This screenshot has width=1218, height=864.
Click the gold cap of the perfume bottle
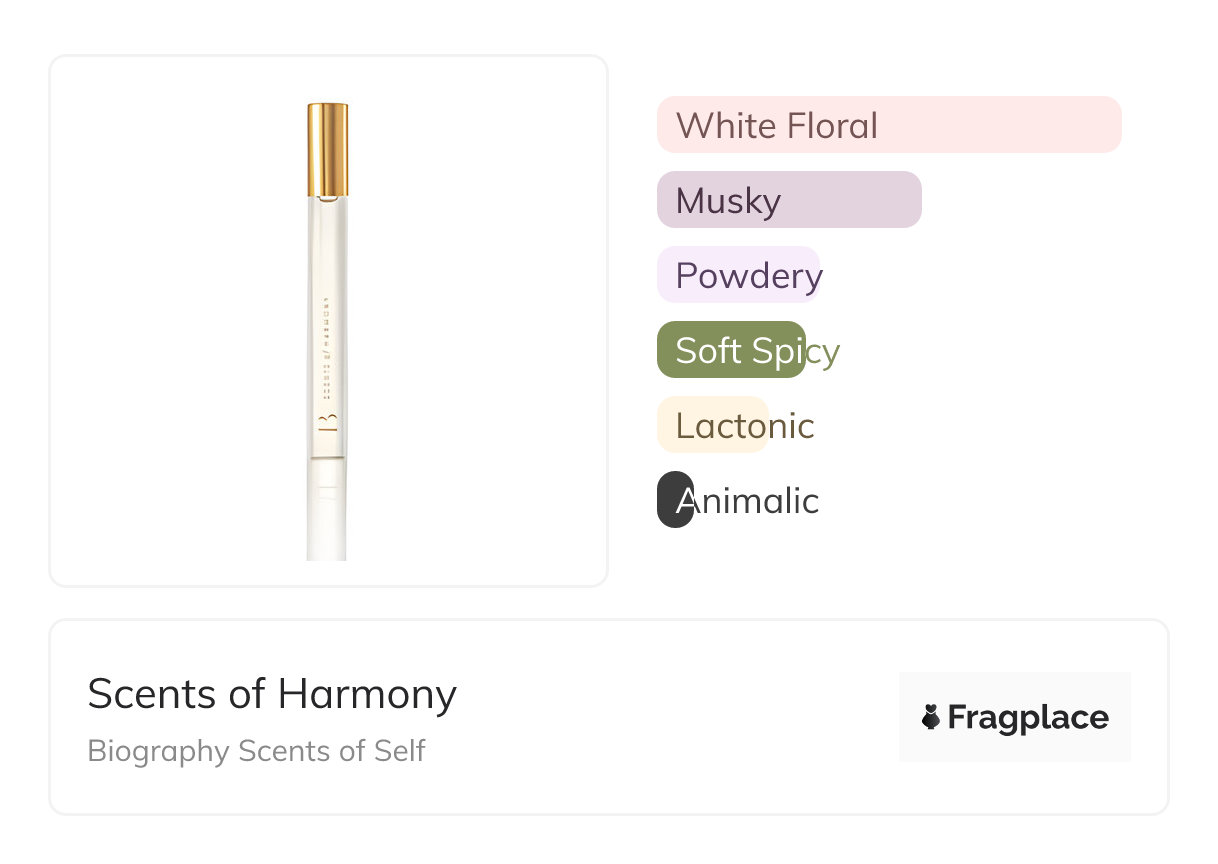327,150
